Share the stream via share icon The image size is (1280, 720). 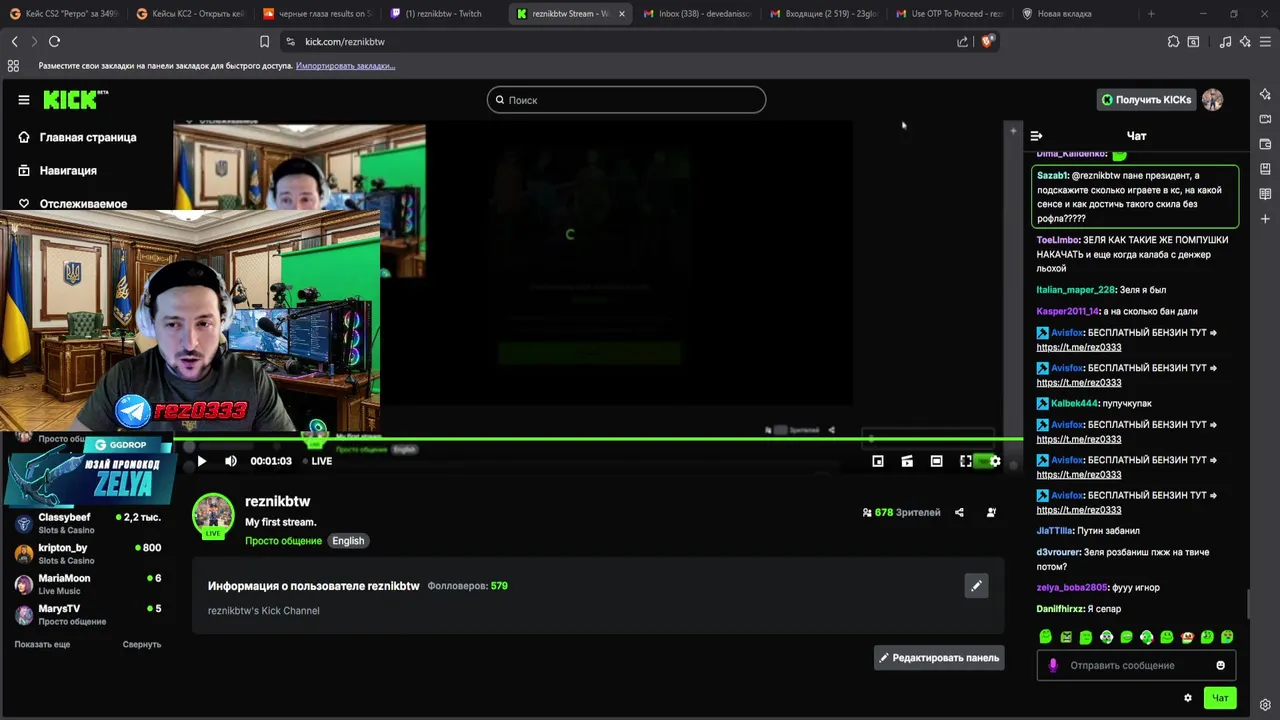pyautogui.click(x=959, y=512)
